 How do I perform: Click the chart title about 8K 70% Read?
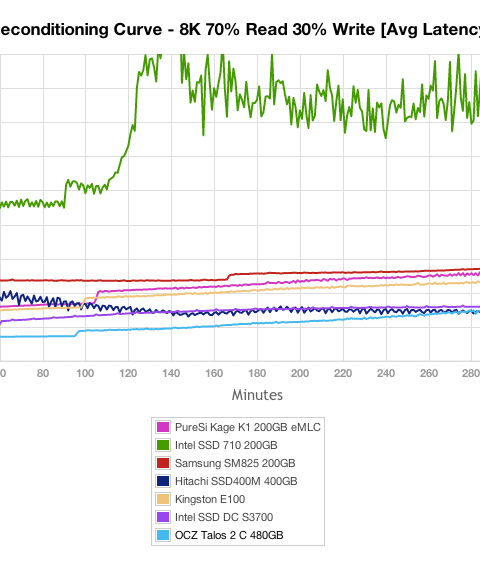click(x=240, y=30)
